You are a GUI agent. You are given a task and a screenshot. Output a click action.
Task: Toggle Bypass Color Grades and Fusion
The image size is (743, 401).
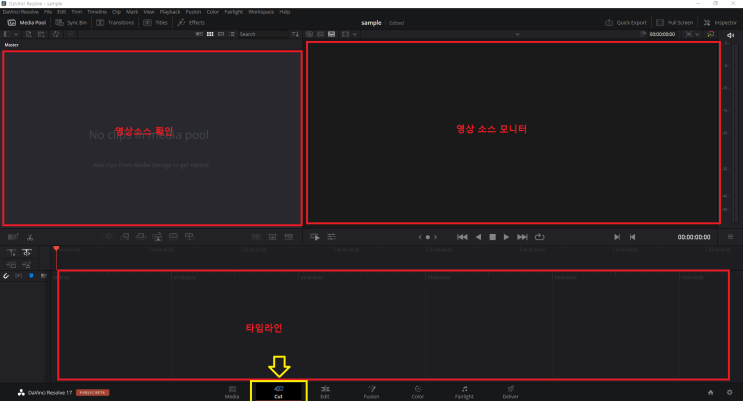pos(710,34)
